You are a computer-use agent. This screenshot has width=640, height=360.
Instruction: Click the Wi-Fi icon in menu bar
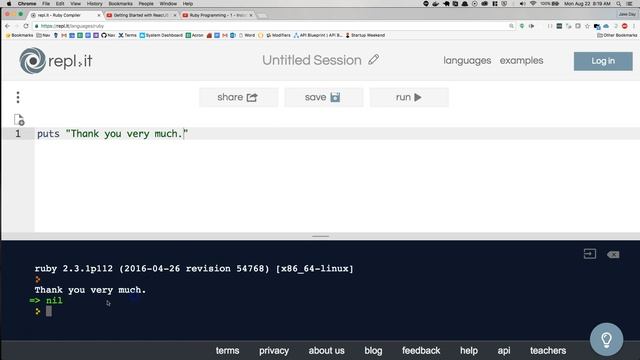[533, 4]
